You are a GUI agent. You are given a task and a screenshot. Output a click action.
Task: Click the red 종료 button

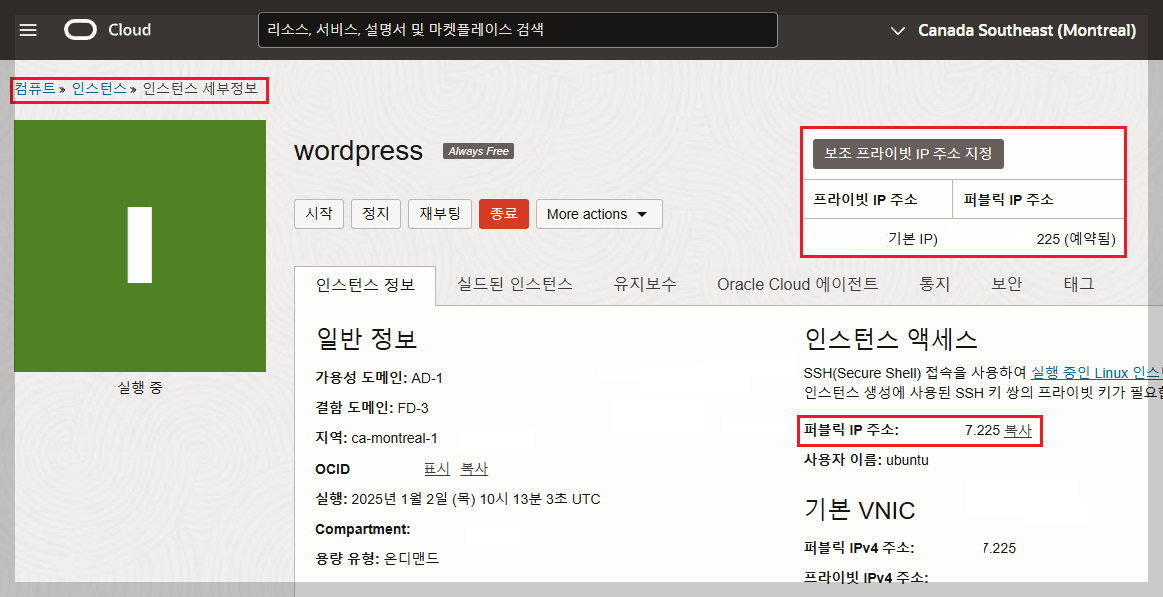[x=504, y=214]
